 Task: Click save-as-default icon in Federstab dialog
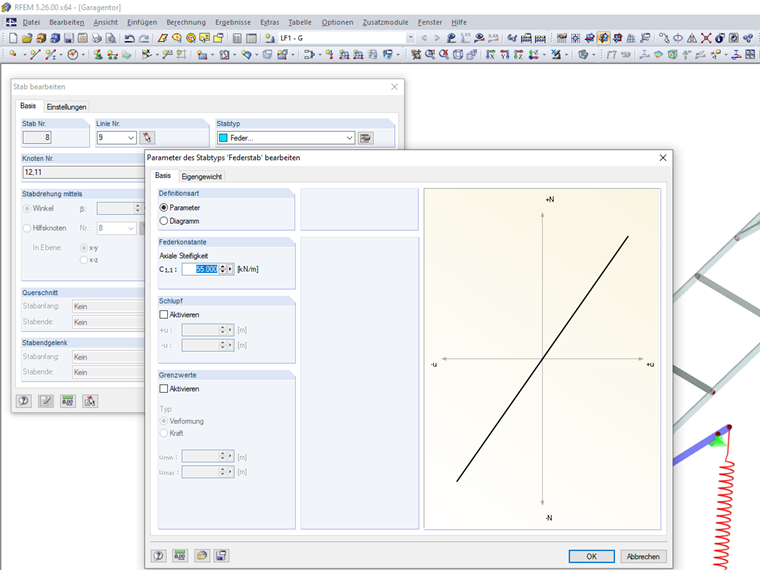click(x=221, y=555)
